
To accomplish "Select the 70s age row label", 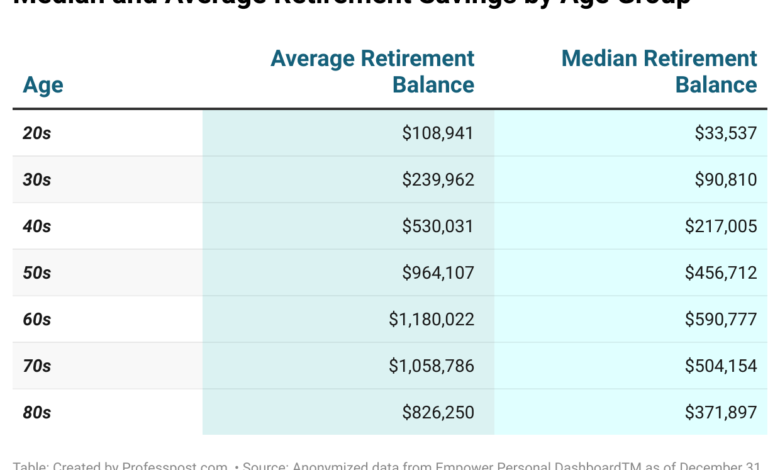I will pos(37,366).
